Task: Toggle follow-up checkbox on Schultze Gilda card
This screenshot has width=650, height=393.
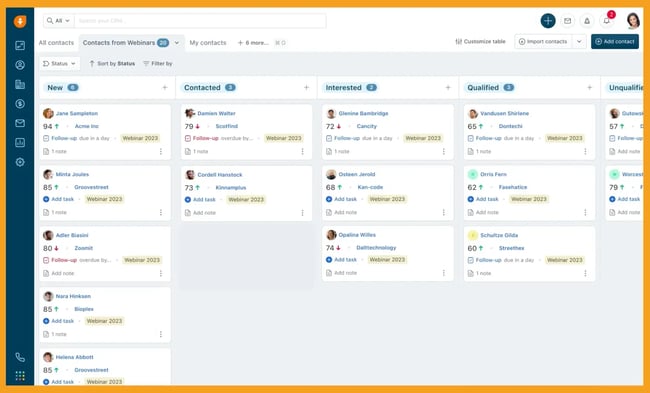Action: click(x=471, y=260)
